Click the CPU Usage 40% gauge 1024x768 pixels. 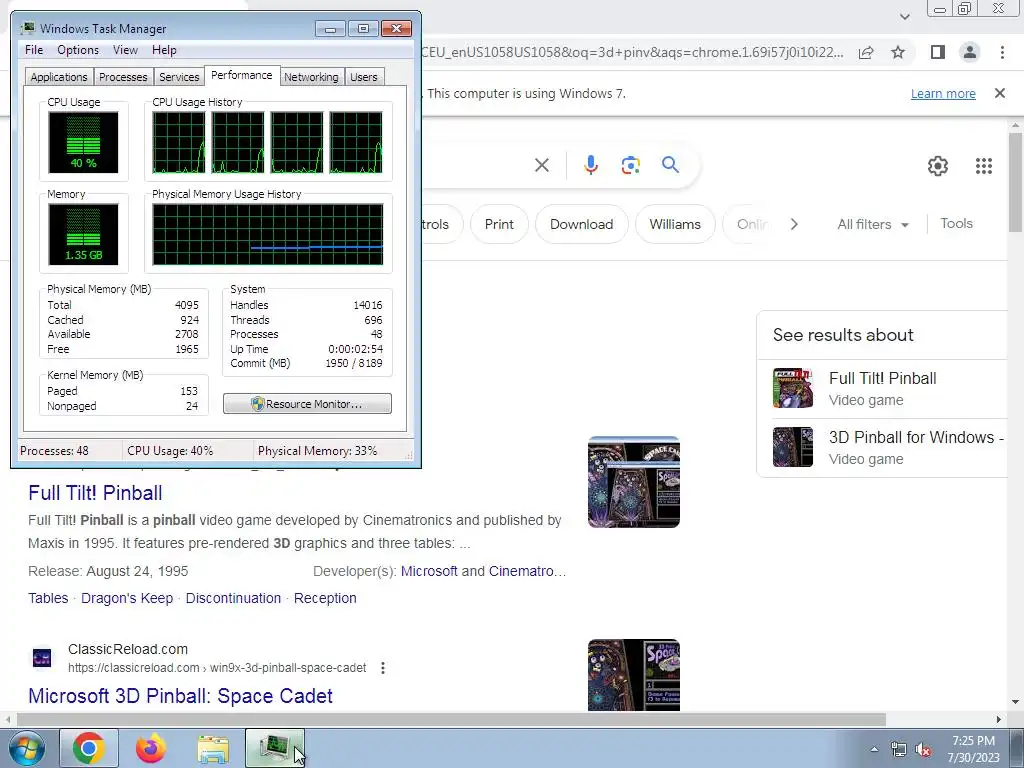83,142
